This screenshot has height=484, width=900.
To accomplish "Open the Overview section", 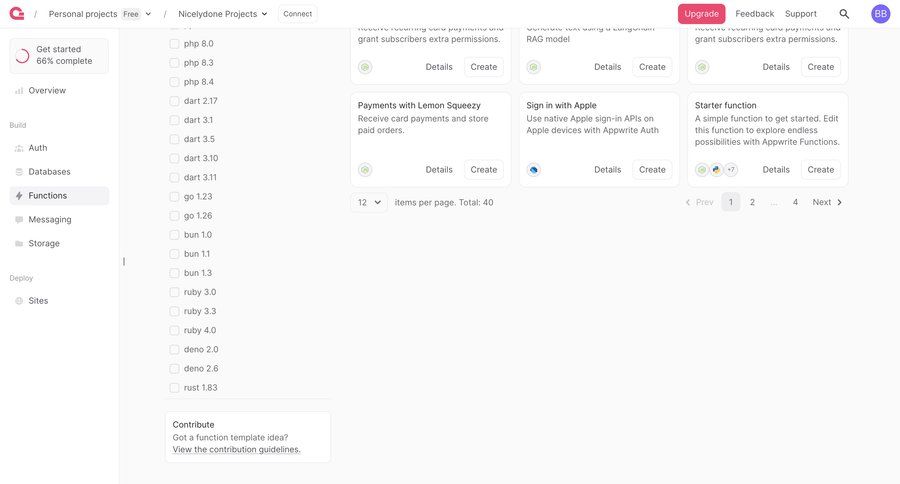I will point(59,91).
